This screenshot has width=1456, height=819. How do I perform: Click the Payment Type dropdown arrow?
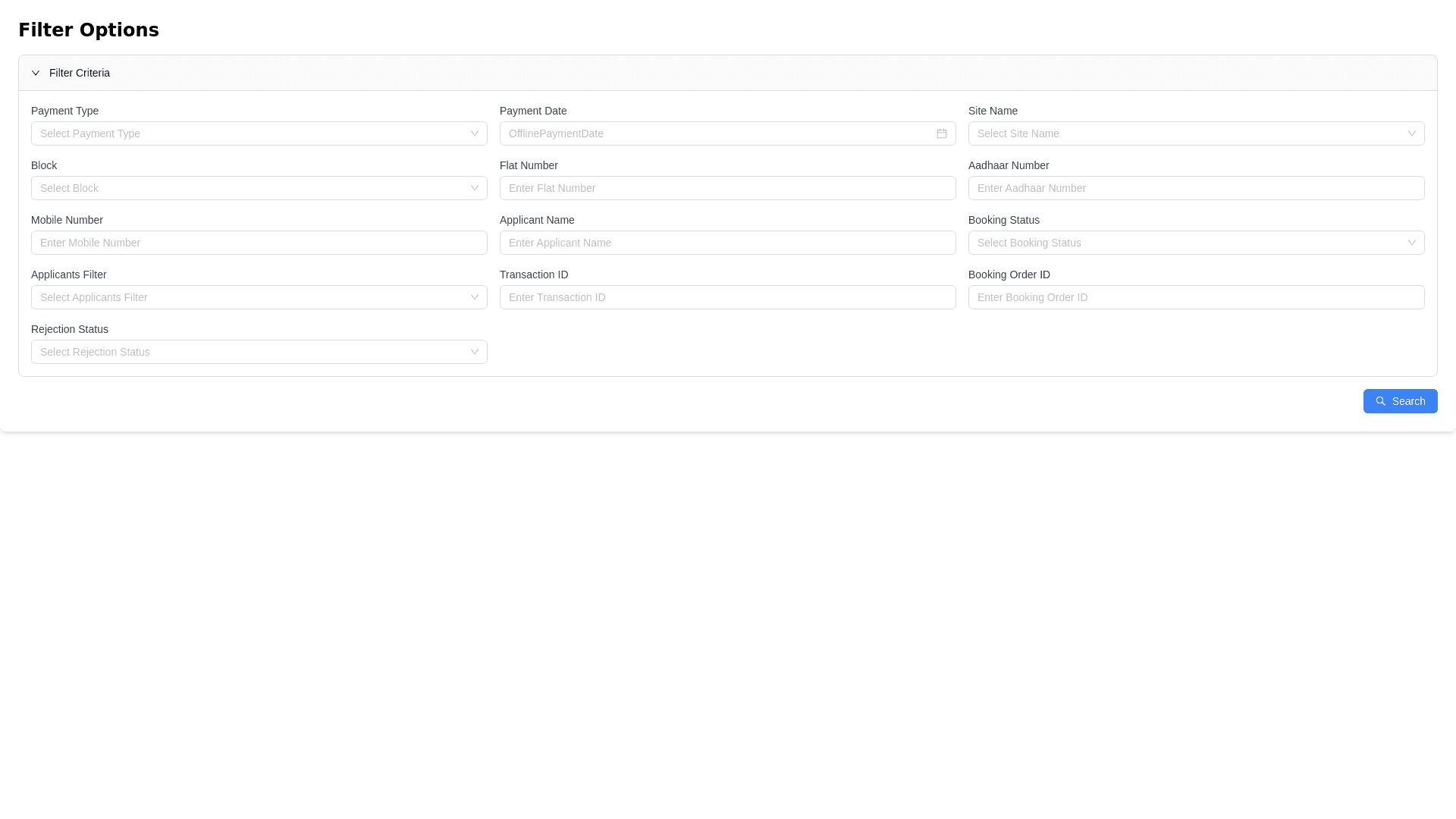coord(474,133)
